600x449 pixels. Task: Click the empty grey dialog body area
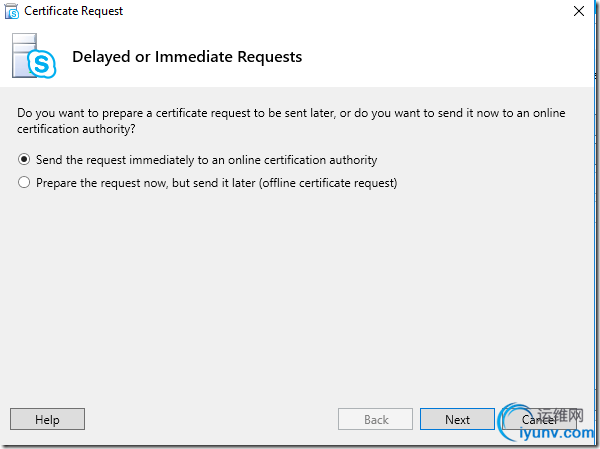tap(300, 290)
